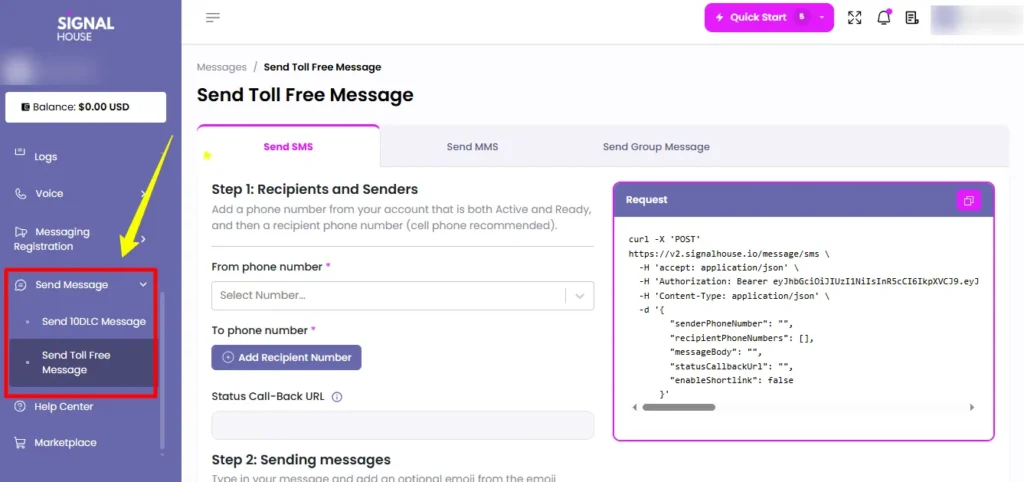Viewport: 1024px width, 482px height.
Task: Toggle fullscreen mode icon
Action: (854, 18)
